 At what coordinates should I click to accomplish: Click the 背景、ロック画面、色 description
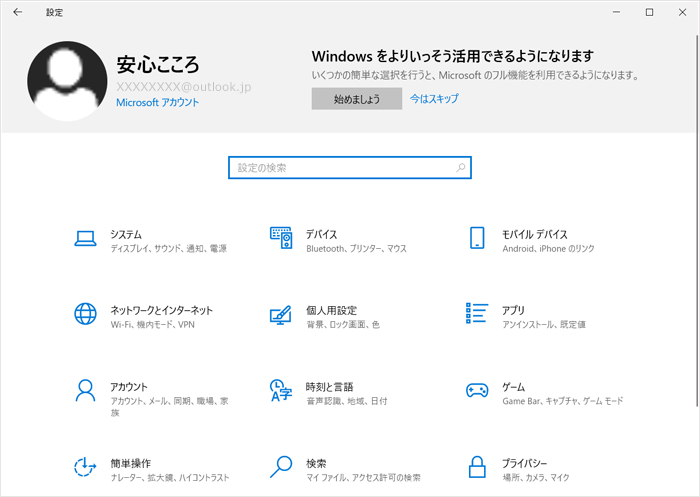343,325
